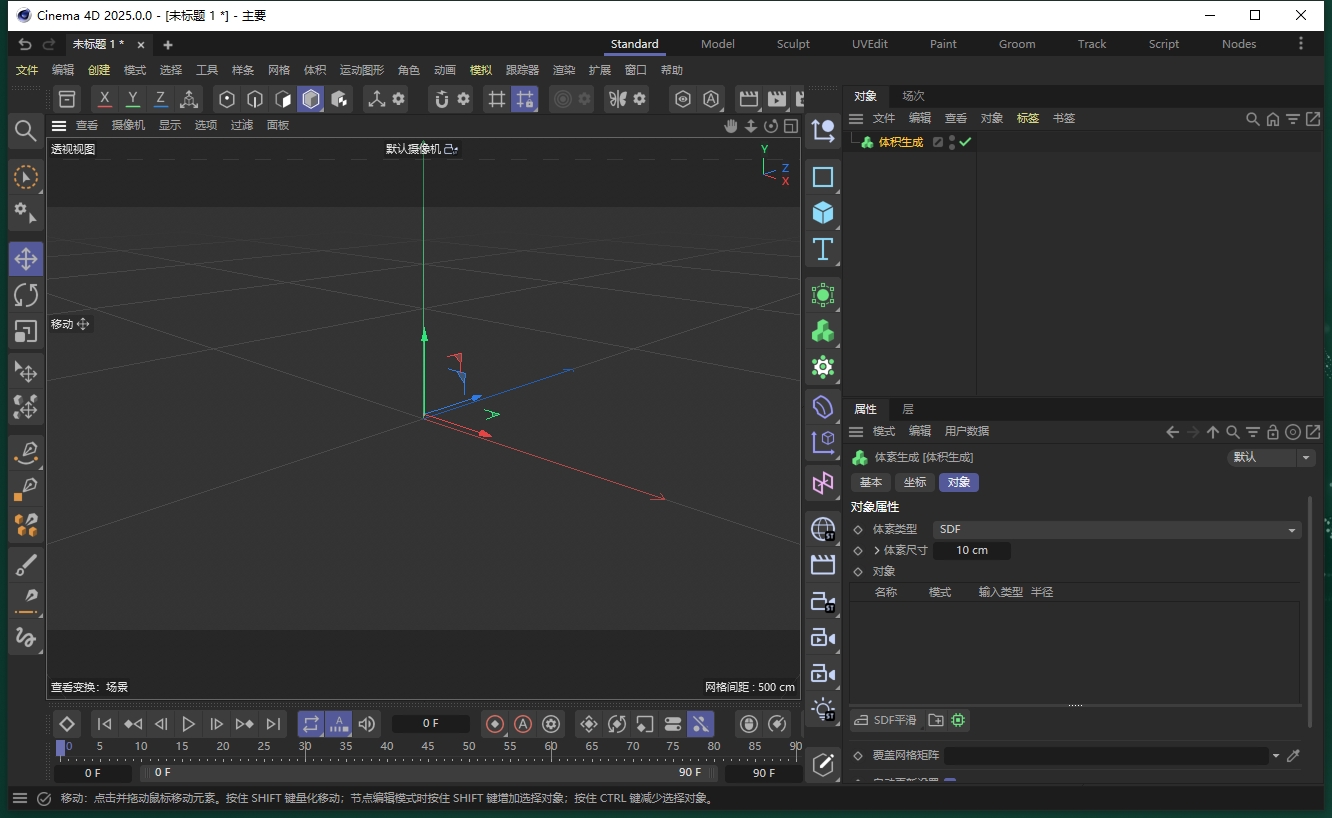Click the green volume builder icon in sidebar

pyautogui.click(x=822, y=330)
